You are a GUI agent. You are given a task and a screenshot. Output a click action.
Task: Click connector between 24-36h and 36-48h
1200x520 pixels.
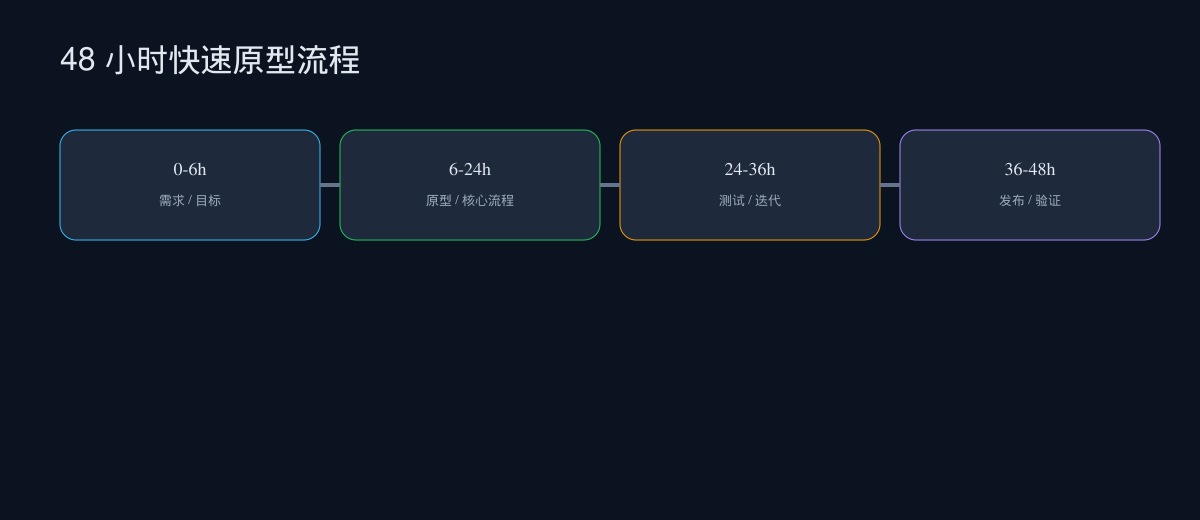pyautogui.click(x=890, y=185)
